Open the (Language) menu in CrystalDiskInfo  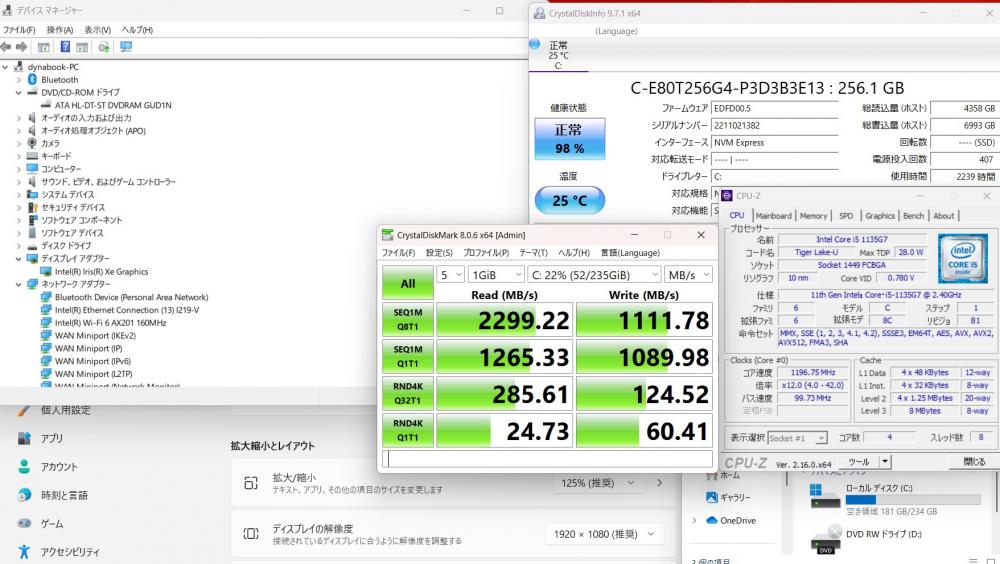(x=616, y=31)
